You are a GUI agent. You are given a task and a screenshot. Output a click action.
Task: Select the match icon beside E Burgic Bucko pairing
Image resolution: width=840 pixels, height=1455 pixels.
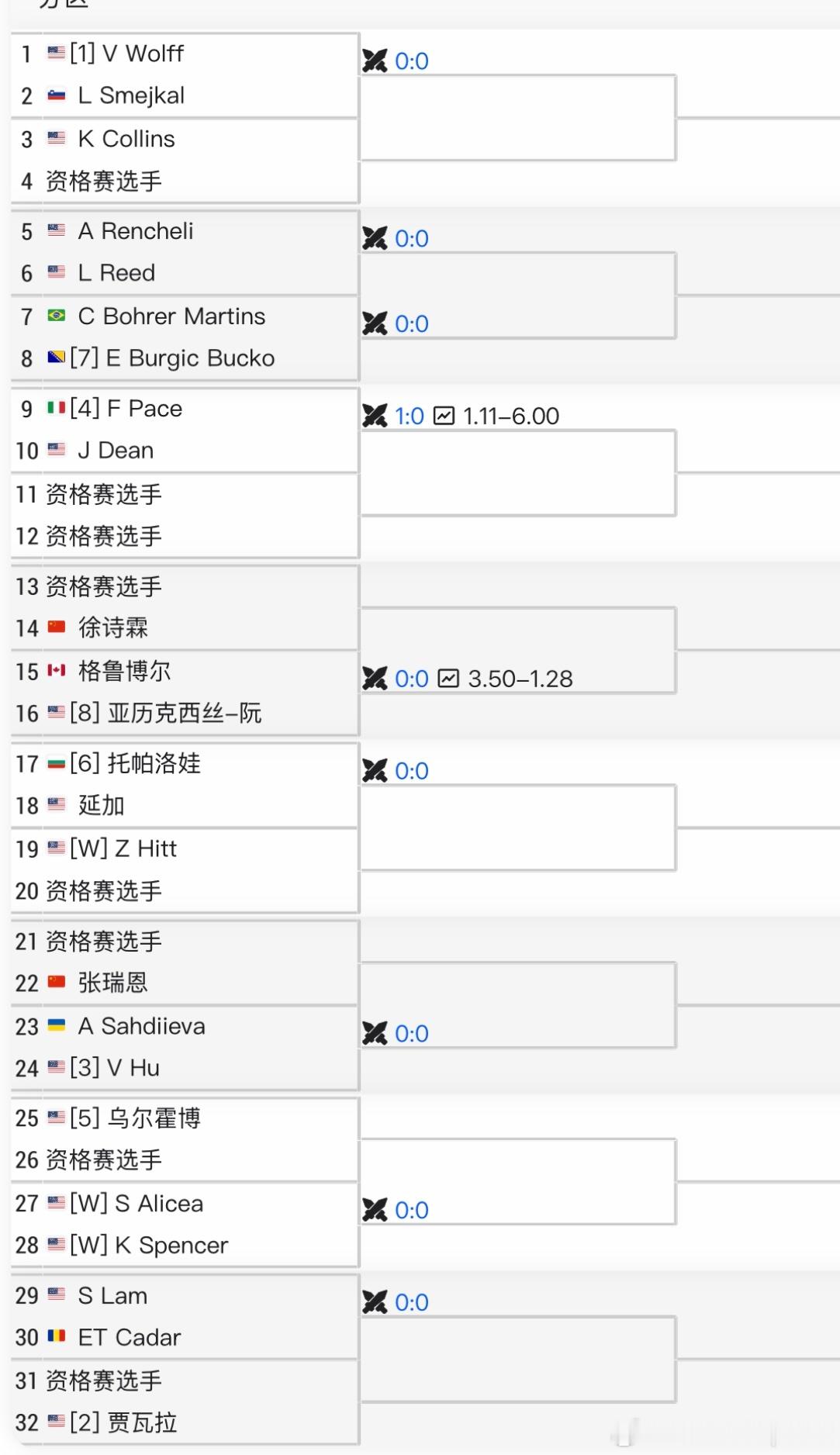tap(375, 323)
